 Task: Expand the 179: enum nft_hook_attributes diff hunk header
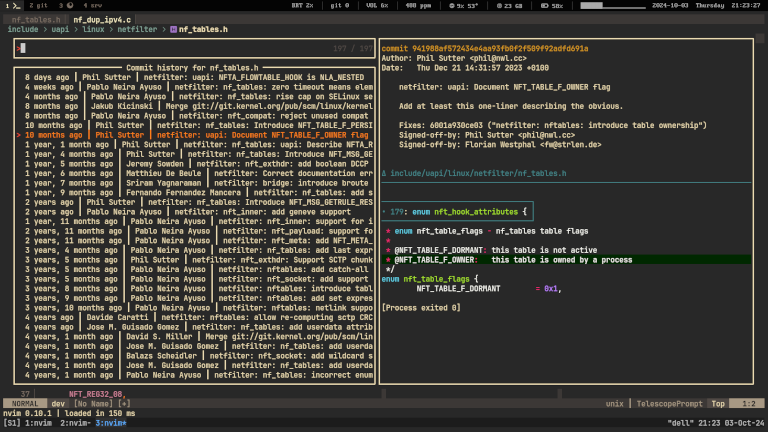tap(457, 211)
